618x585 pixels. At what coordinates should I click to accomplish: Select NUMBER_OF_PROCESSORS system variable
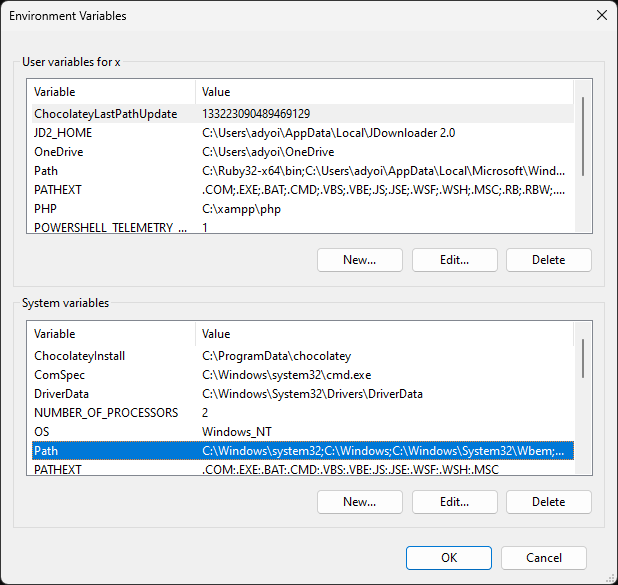[303, 412]
